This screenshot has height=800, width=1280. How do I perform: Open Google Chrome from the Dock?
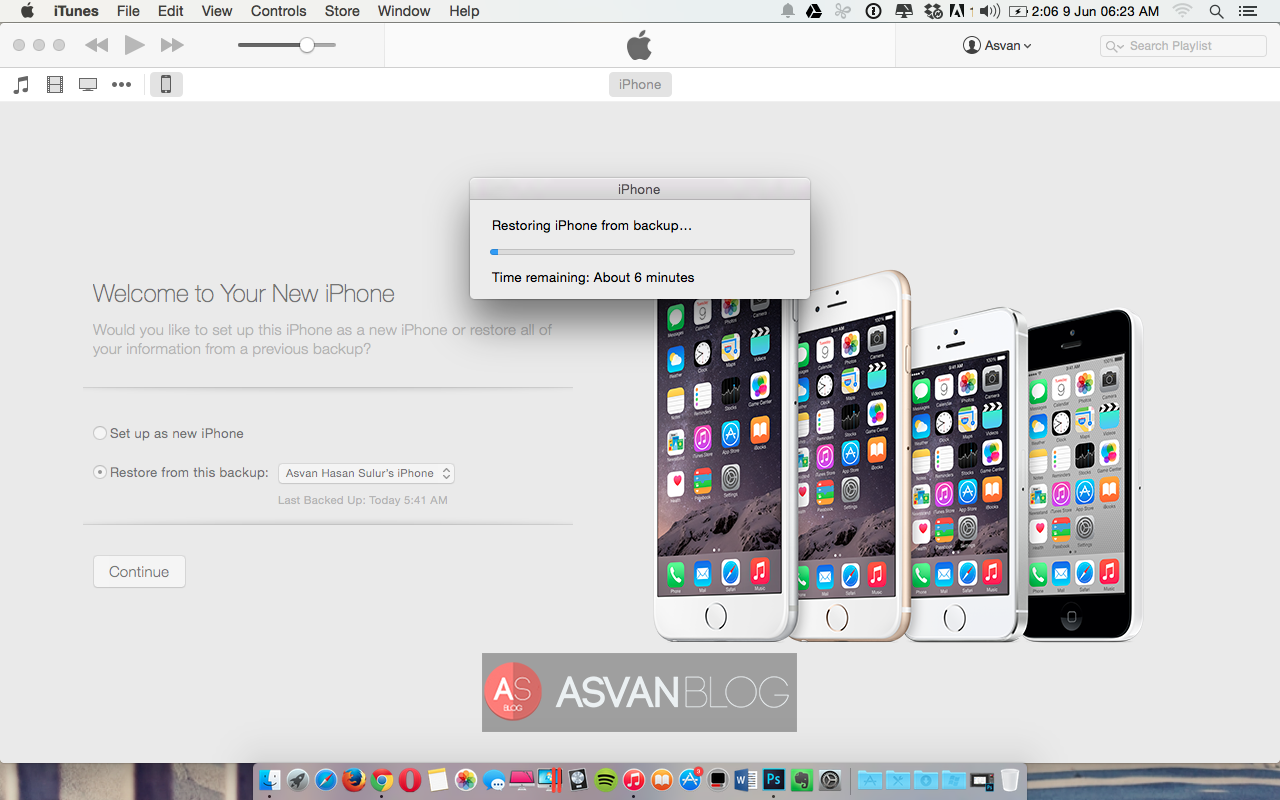click(x=382, y=780)
